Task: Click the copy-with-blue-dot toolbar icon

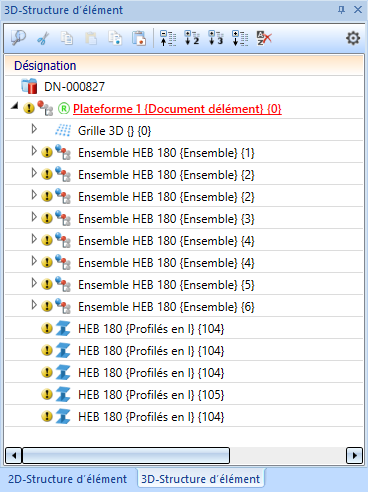Action: tap(115, 38)
